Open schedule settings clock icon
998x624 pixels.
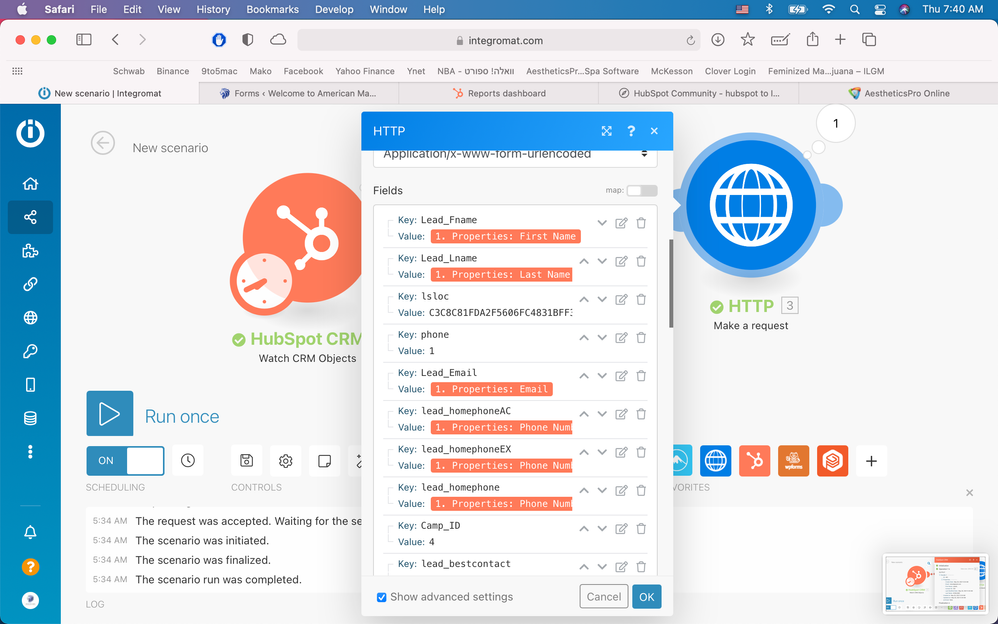pyautogui.click(x=188, y=460)
